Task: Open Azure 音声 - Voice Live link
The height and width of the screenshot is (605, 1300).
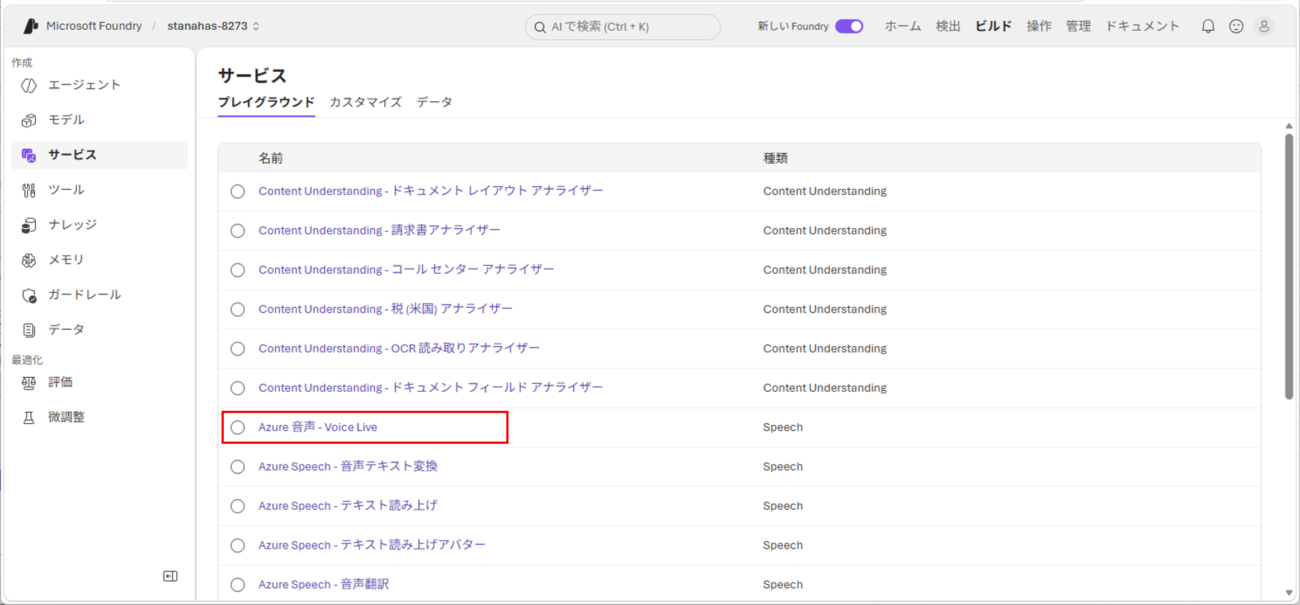Action: click(x=318, y=427)
